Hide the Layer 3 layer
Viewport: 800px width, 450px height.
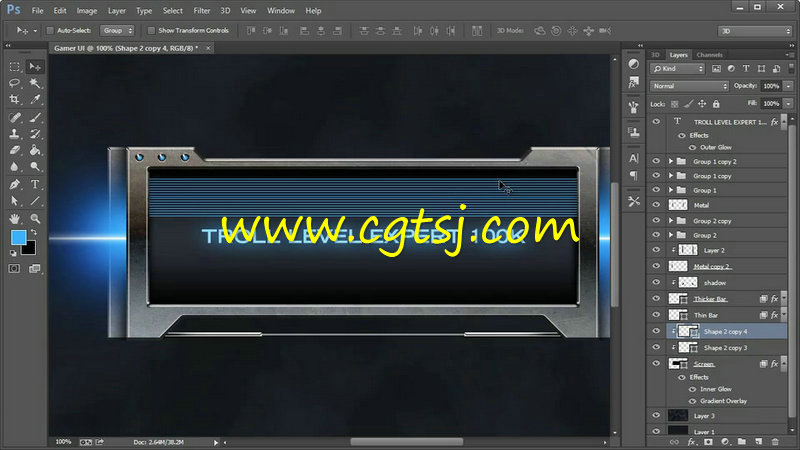tap(656, 416)
